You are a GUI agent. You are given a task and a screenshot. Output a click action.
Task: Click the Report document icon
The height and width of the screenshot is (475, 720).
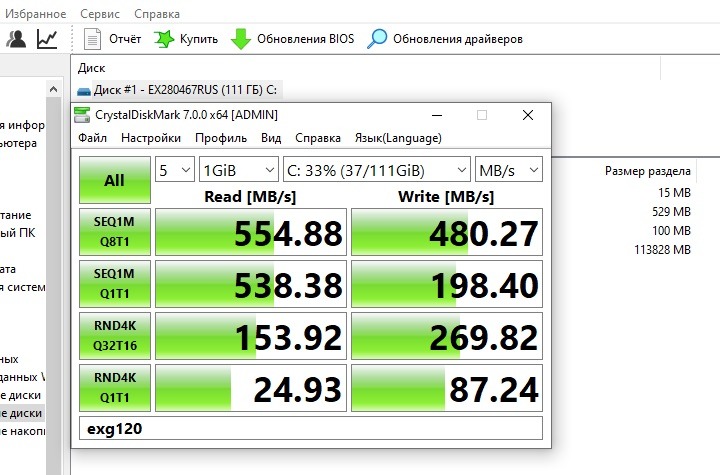(x=93, y=39)
